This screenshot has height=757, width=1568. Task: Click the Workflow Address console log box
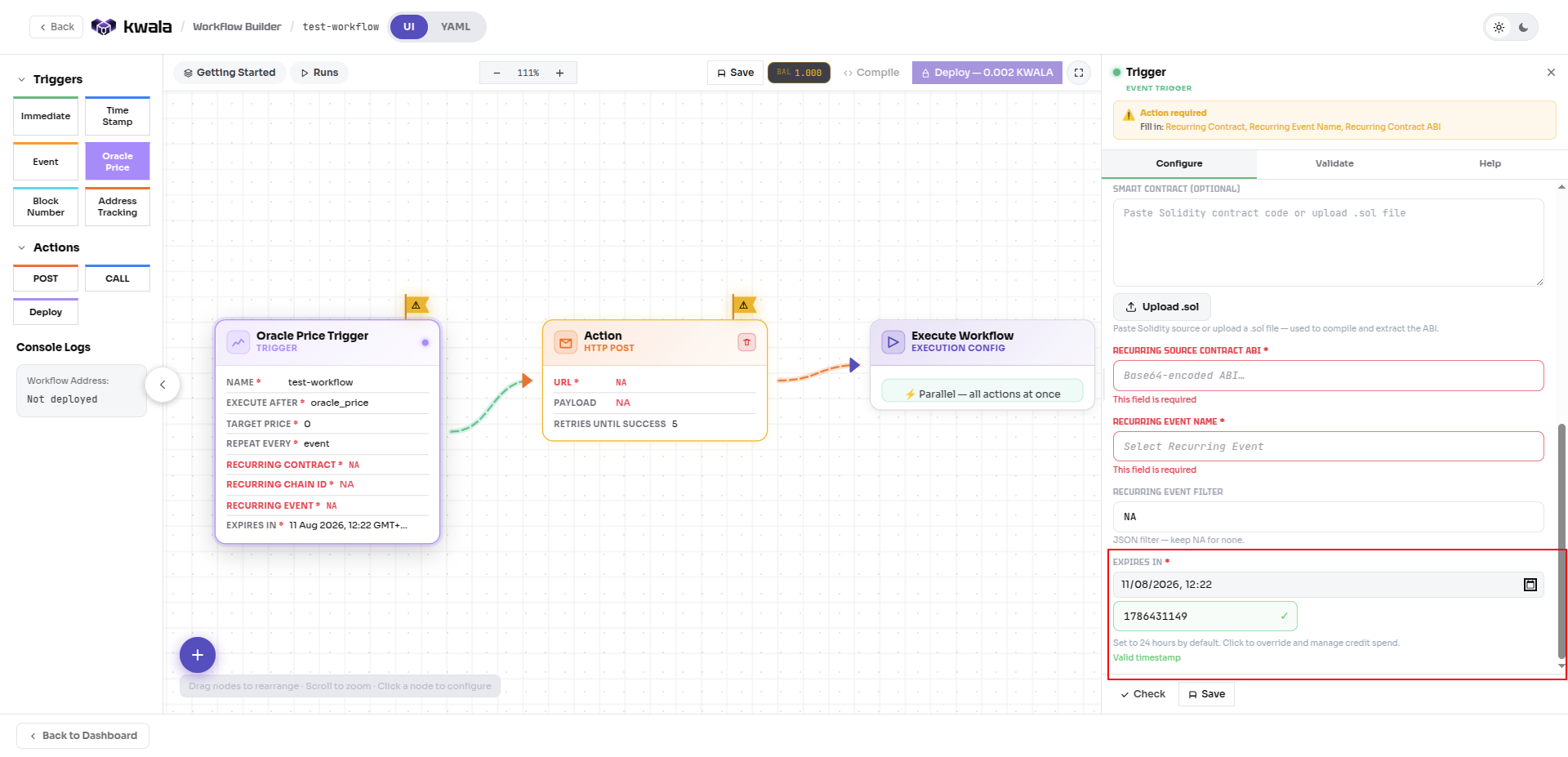click(x=82, y=390)
